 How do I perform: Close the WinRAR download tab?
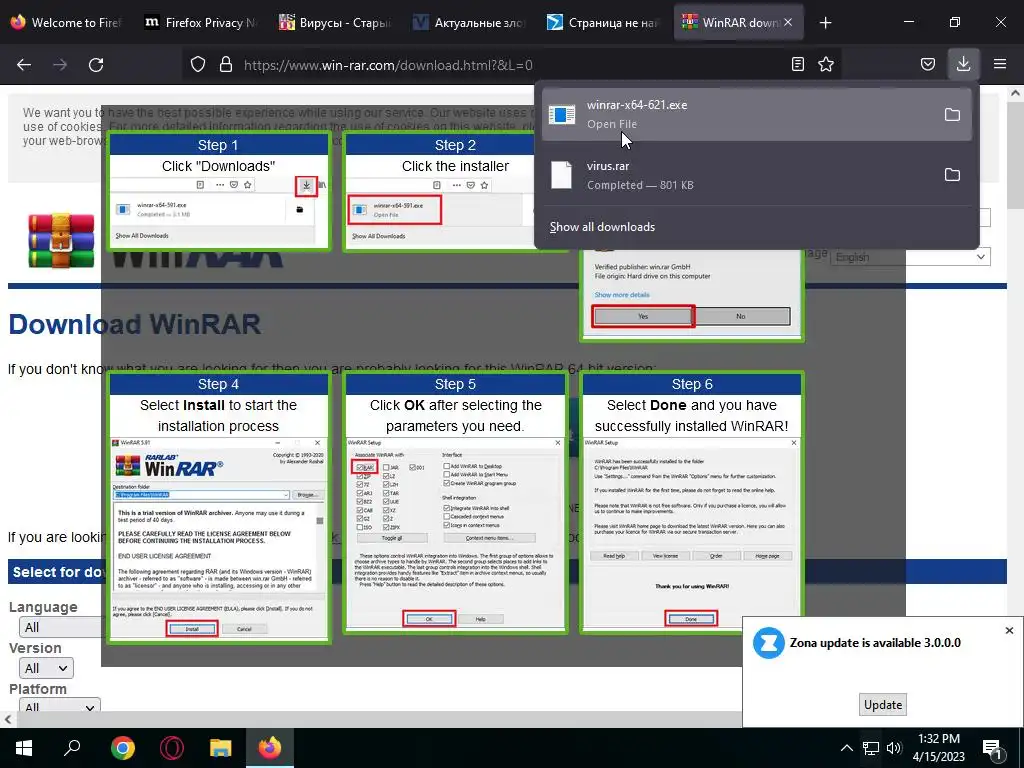(x=788, y=22)
